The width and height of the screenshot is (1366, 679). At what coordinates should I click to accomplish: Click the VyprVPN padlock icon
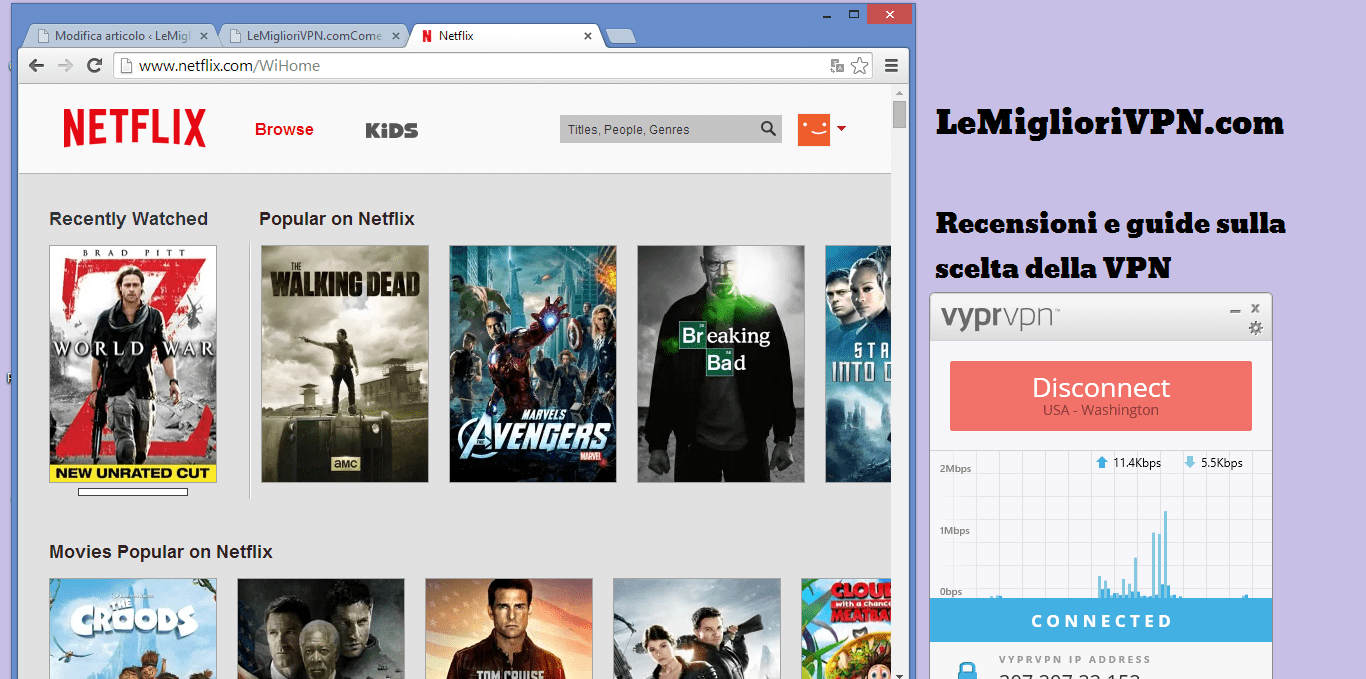point(967,671)
